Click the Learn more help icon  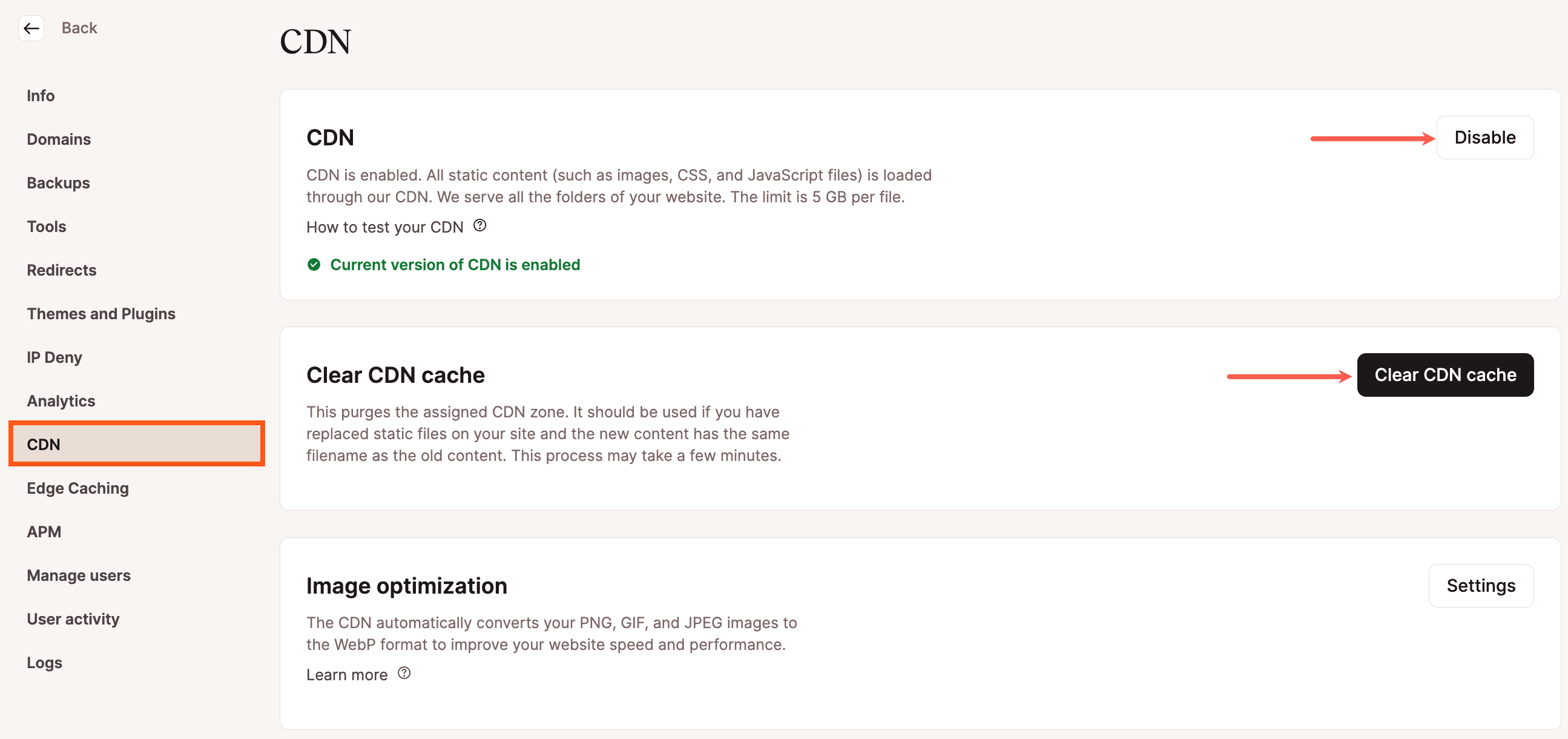click(404, 673)
